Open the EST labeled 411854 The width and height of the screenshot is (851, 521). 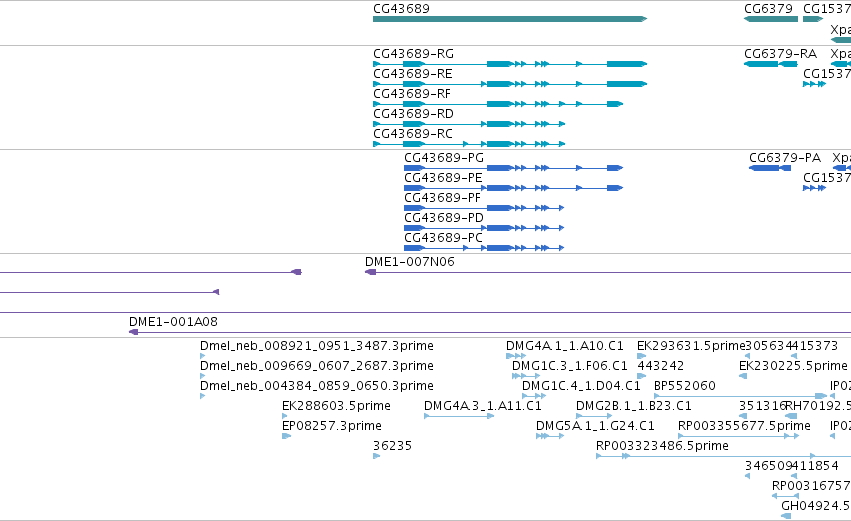(x=815, y=466)
